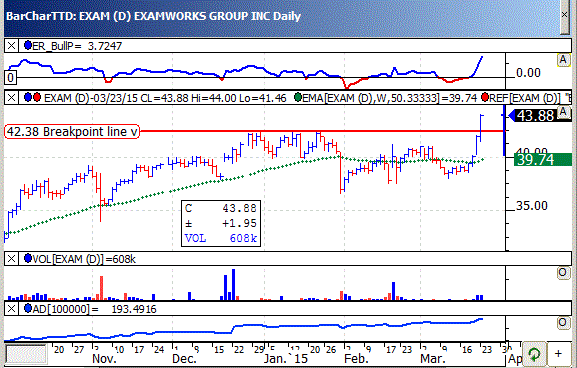Click the chart window title bar text

(153, 16)
